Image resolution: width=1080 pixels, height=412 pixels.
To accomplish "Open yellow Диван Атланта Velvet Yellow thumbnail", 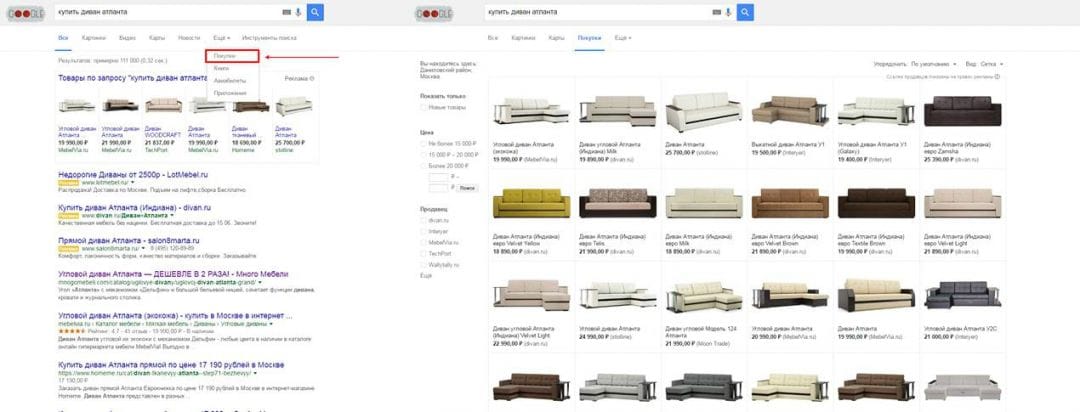I will pyautogui.click(x=531, y=203).
